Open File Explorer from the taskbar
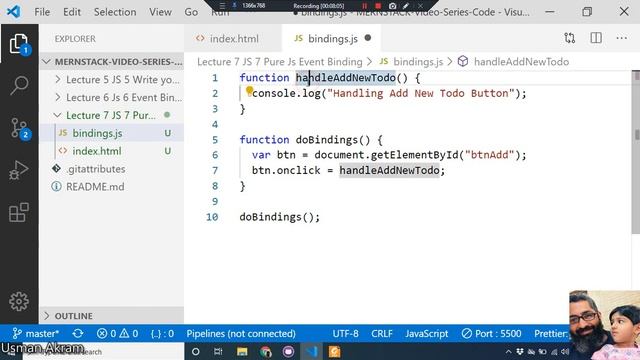The image size is (640, 360). [242, 351]
